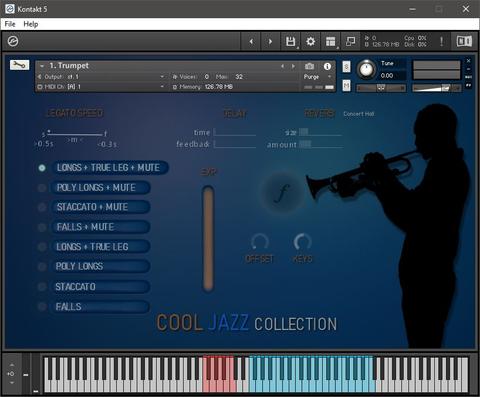
Task: Click the POLY LONGS + MUTE button
Action: (x=100, y=188)
